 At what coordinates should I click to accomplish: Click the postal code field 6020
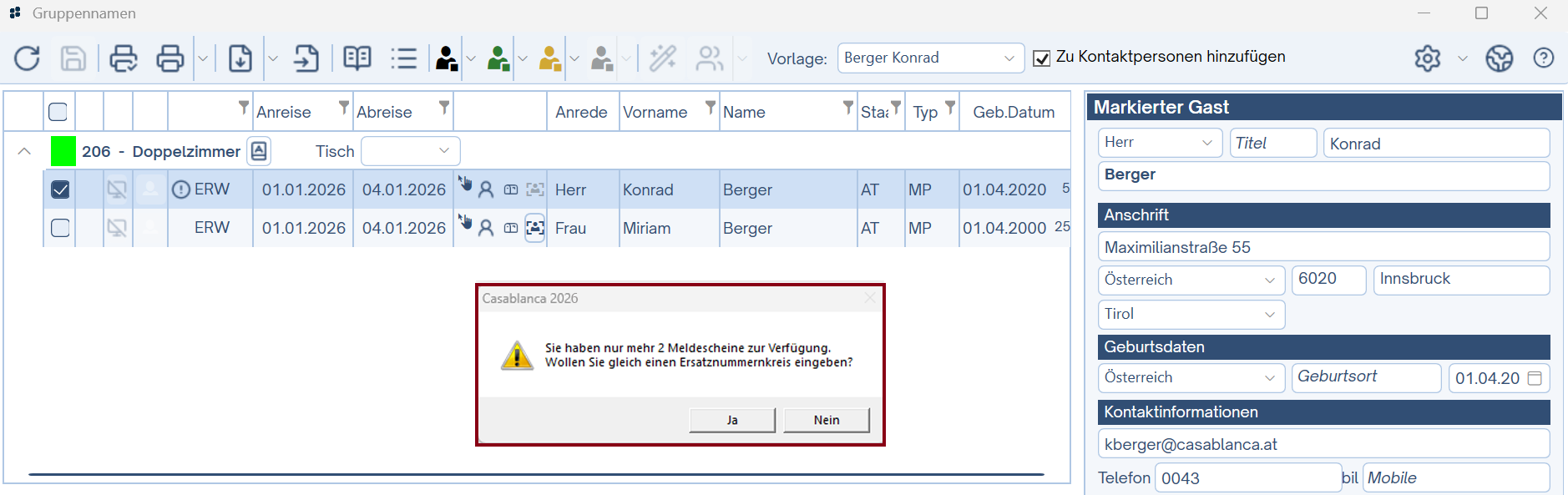pos(1328,280)
